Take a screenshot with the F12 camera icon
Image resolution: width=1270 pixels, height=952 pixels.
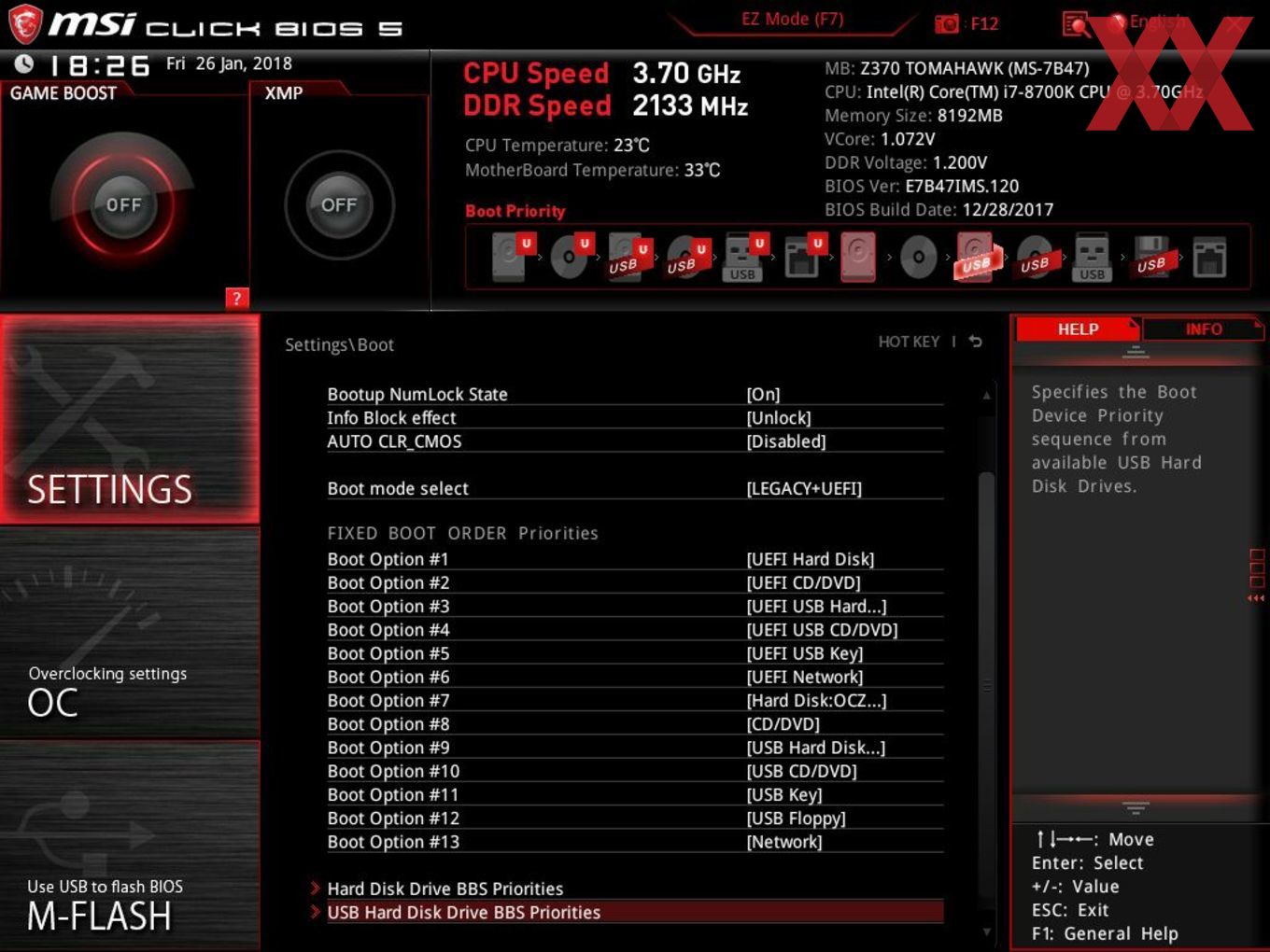946,23
